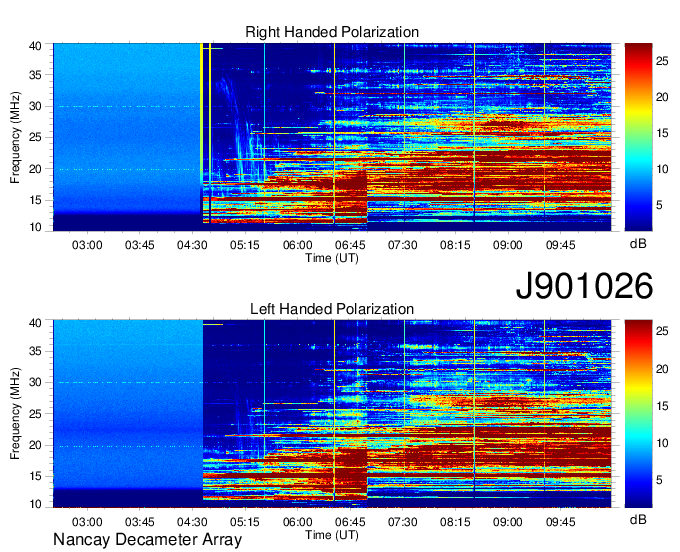Click the top plot's color scale bar
The height and width of the screenshot is (552, 680).
[638, 137]
